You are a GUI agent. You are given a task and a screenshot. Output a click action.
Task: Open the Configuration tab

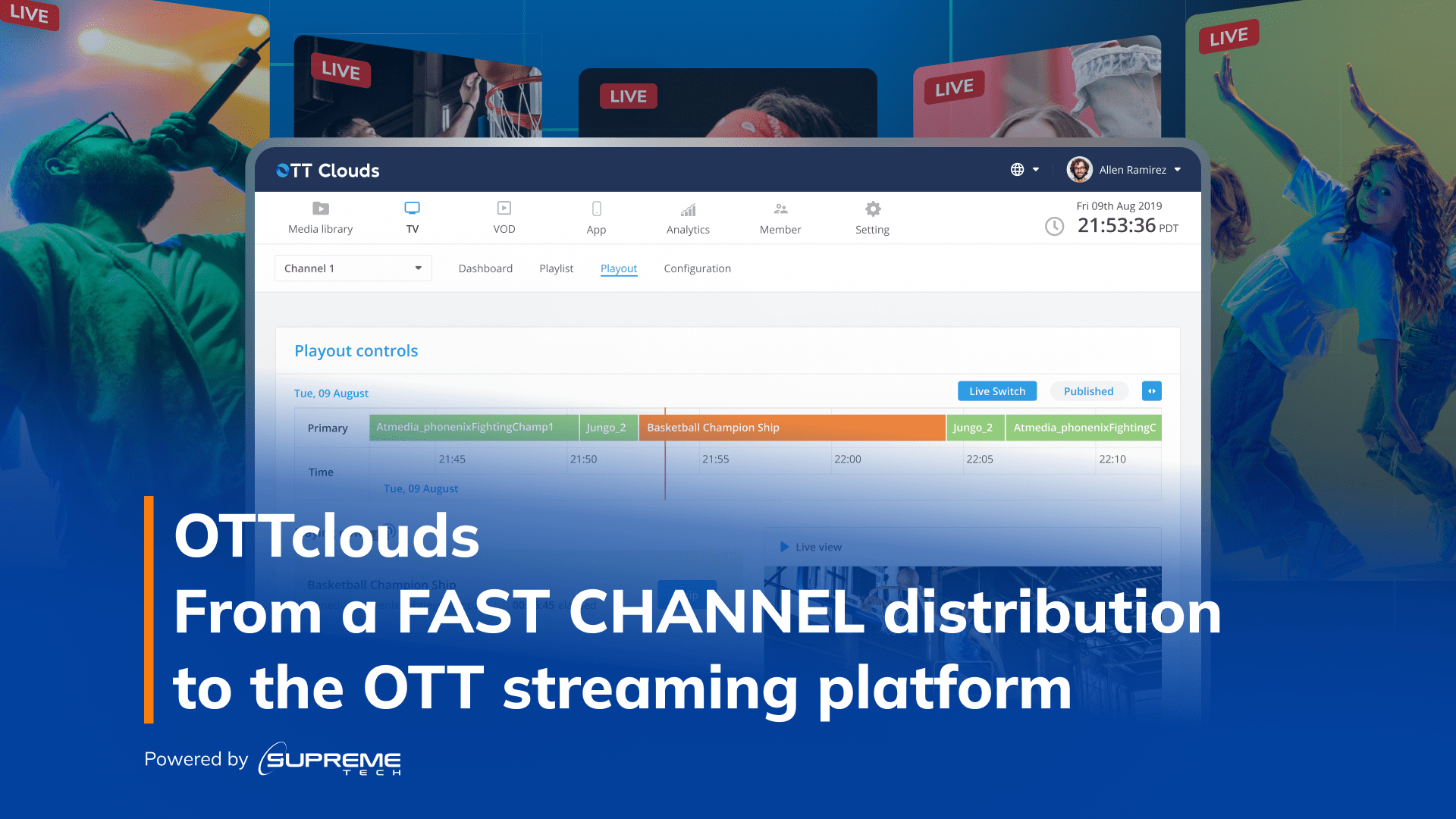pos(697,268)
